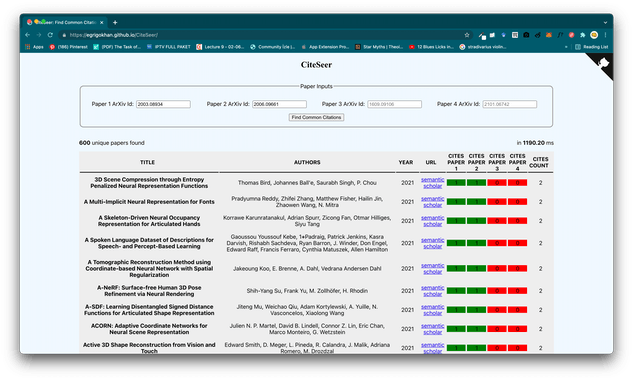Open the GitHub corner octocat link
This screenshot has width=633, height=380.
click(602, 64)
